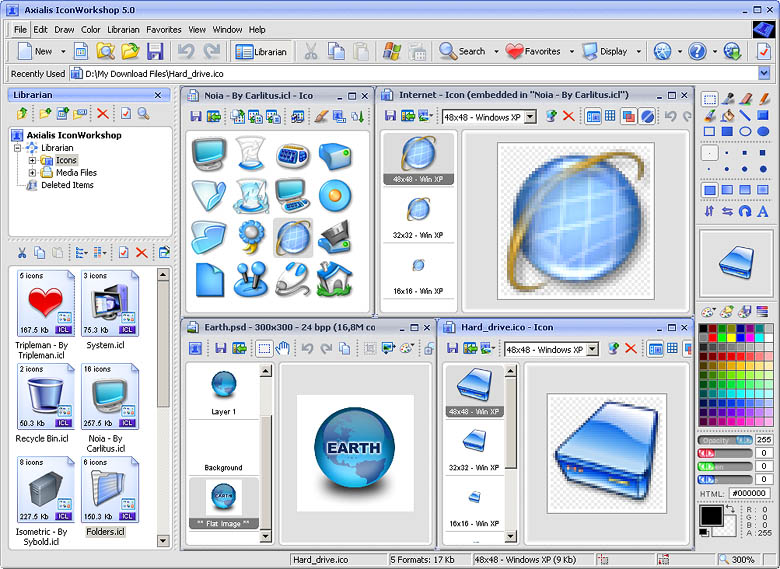Click the black foreground color box
The image size is (780, 569).
711,516
